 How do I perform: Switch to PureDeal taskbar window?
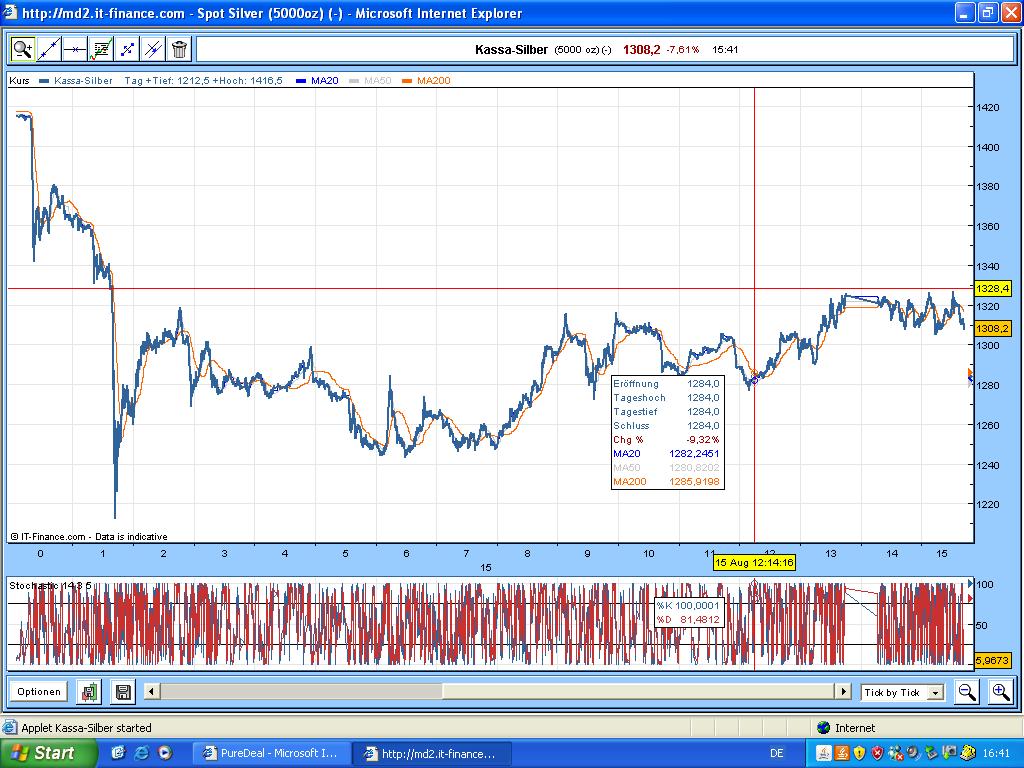272,753
